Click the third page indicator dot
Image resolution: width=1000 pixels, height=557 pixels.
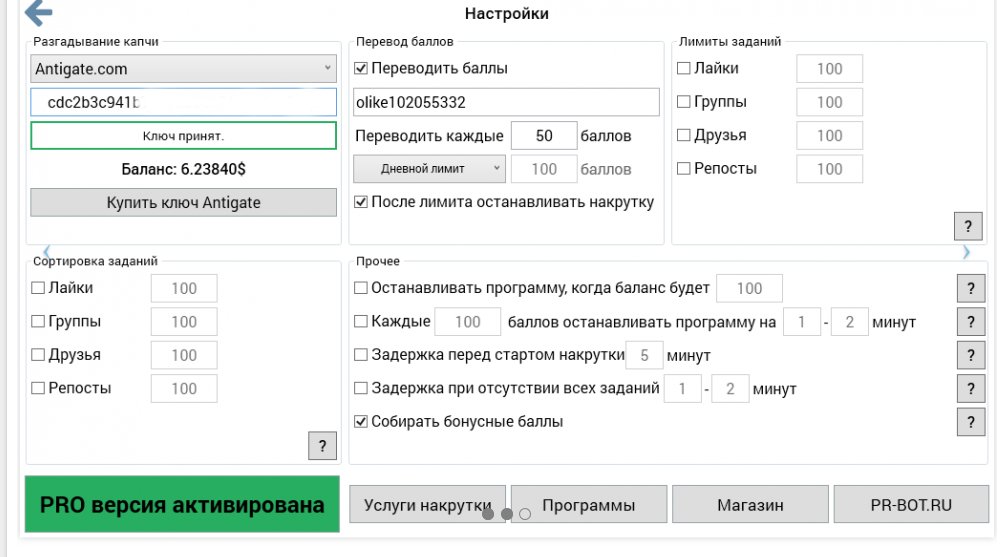525,514
